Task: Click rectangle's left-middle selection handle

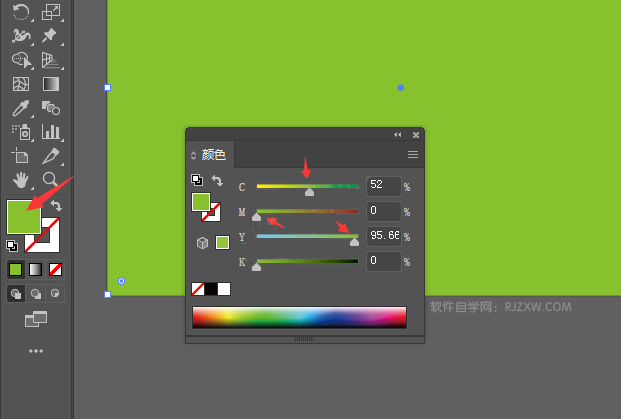Action: 107,88
